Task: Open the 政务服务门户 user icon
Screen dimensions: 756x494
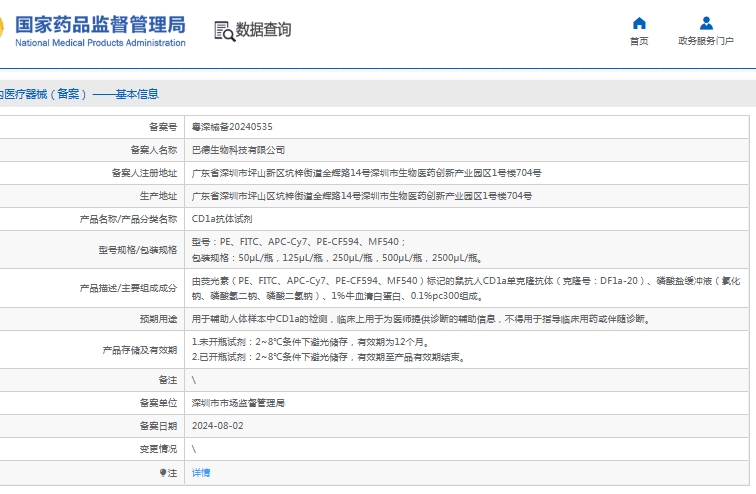Action: (706, 23)
